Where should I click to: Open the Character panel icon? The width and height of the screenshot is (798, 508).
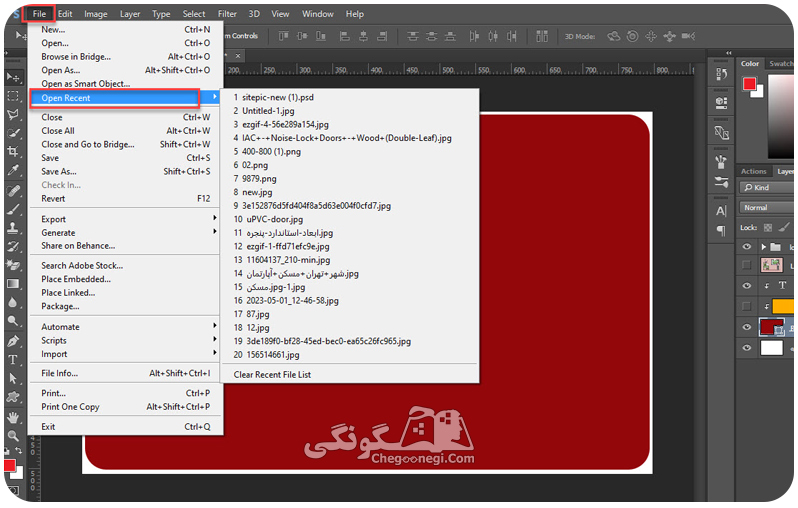pos(721,211)
